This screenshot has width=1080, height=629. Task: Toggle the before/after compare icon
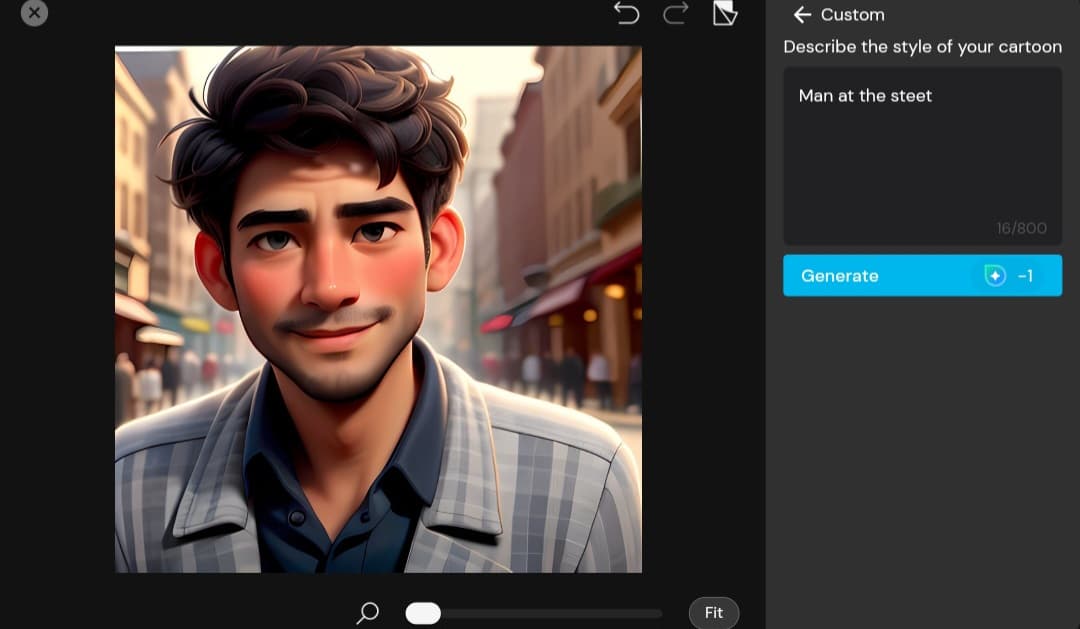click(725, 13)
